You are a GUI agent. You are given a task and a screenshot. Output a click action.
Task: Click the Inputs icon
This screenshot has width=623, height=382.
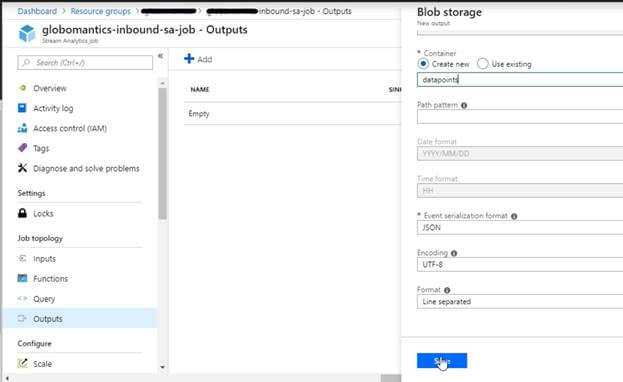pyautogui.click(x=22, y=258)
